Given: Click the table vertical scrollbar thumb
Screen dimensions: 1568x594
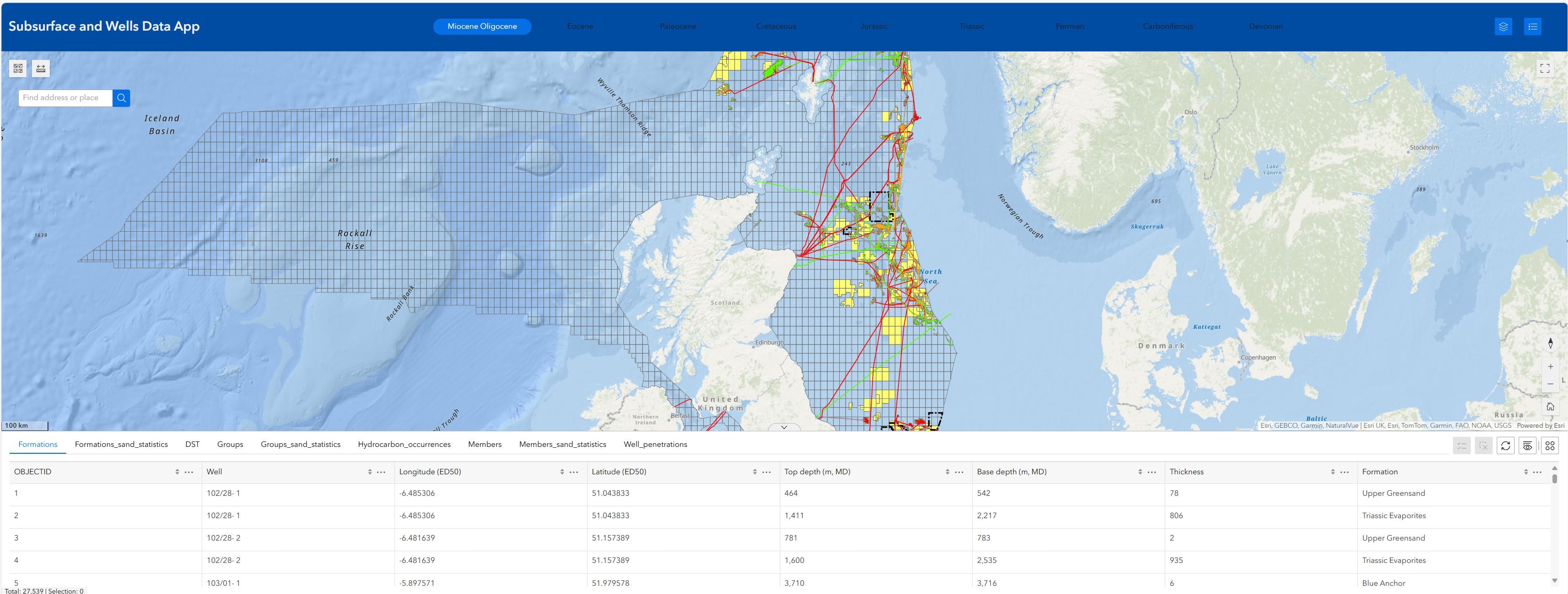Looking at the screenshot, I should point(1554,479).
